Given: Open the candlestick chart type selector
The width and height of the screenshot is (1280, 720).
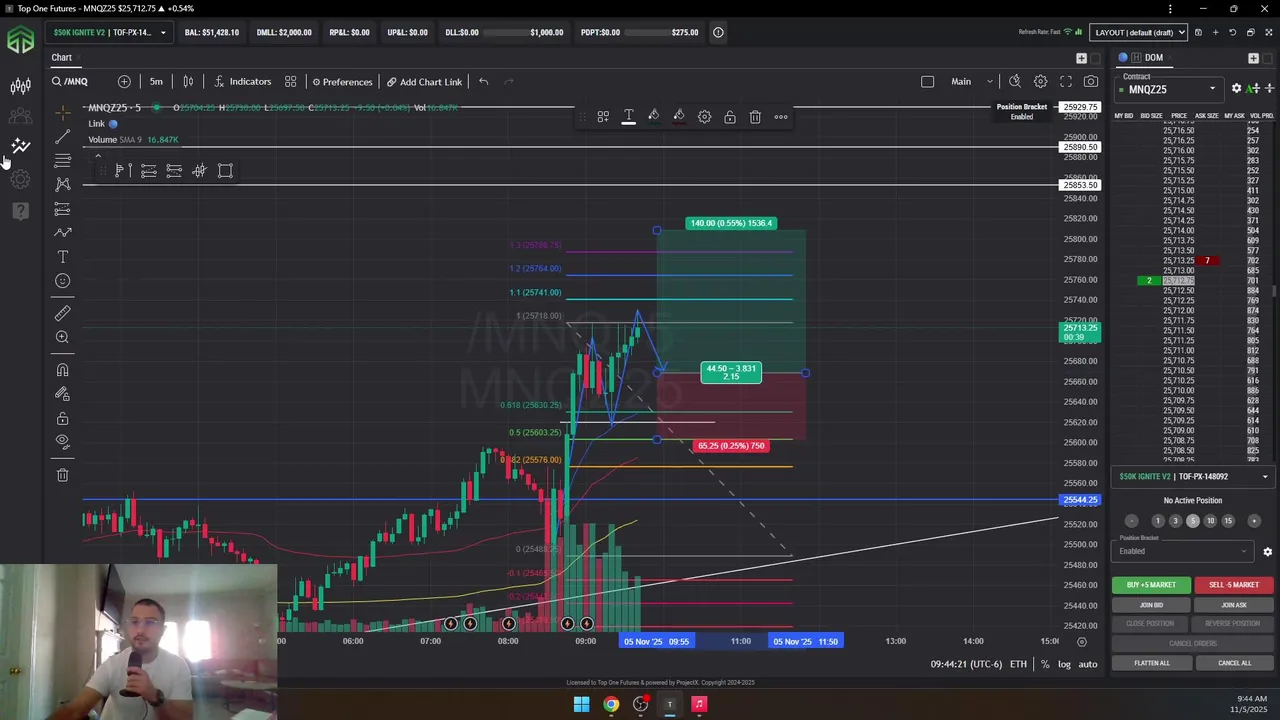Looking at the screenshot, I should pos(188,81).
